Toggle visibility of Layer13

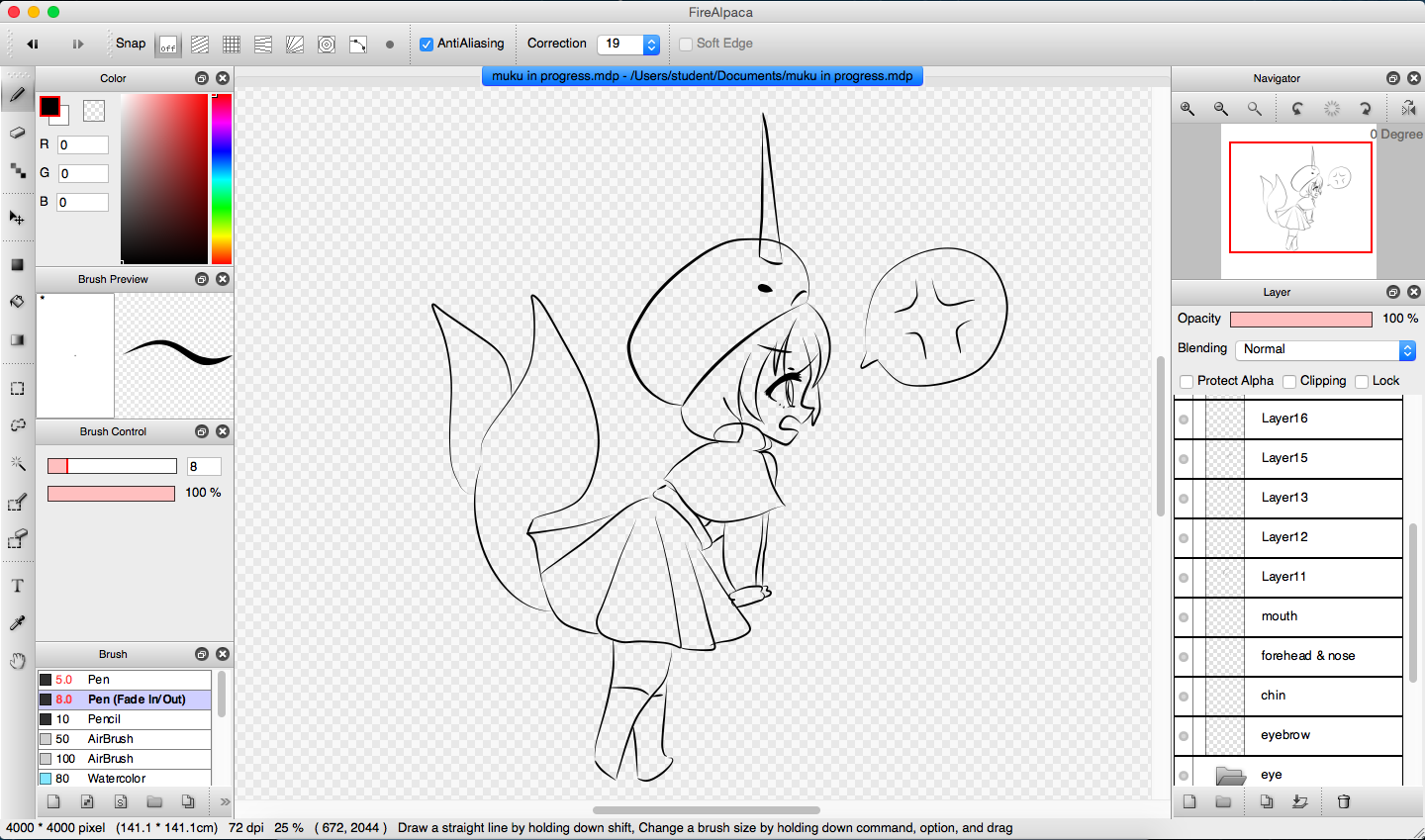1184,499
